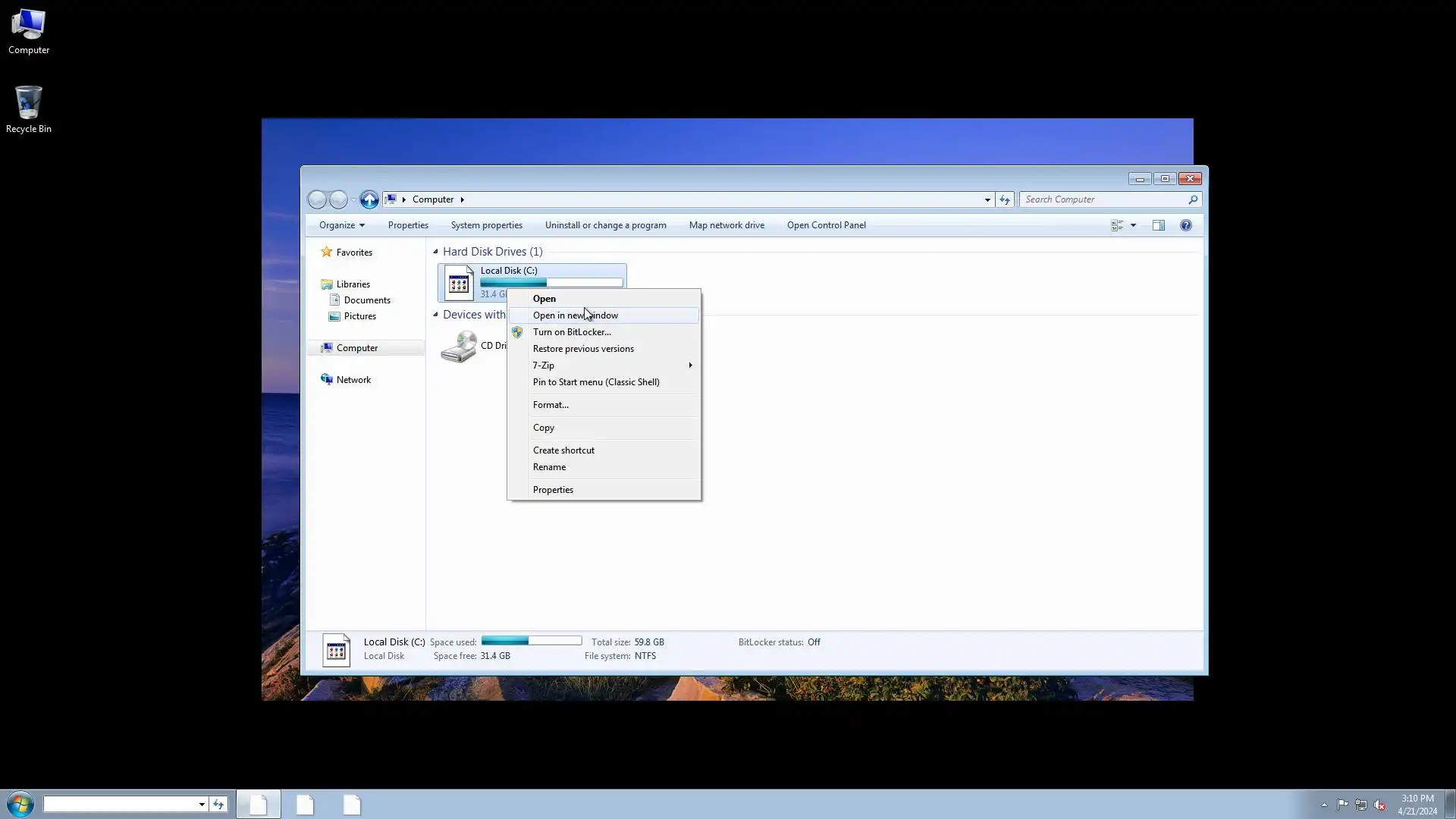Select Network in the navigation pane
Screen dimensions: 1456x819
point(353,380)
